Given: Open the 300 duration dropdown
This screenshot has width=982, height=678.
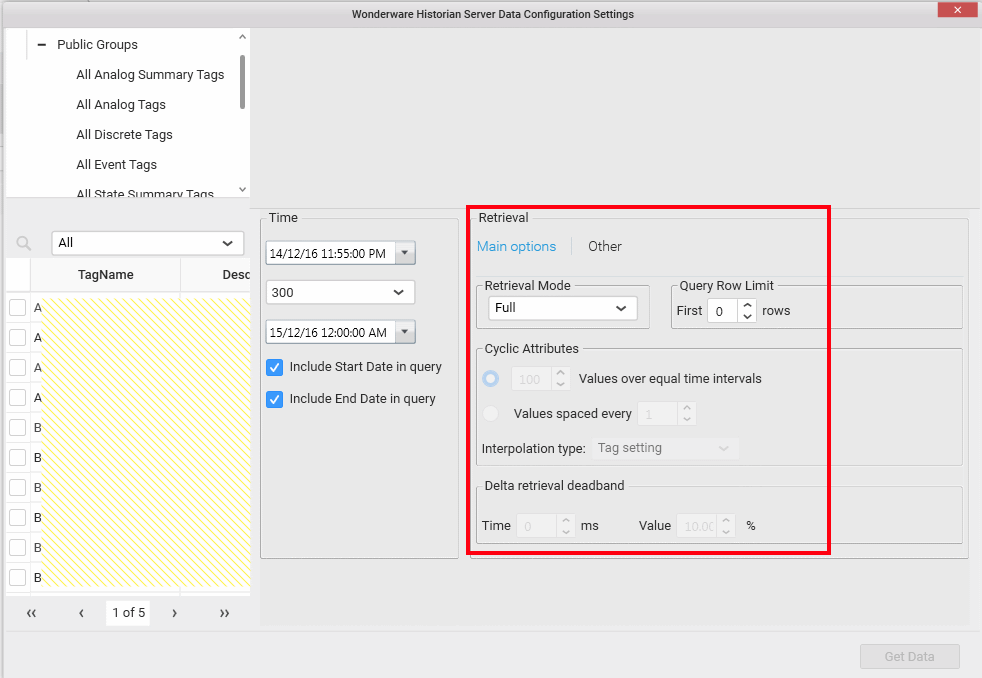Looking at the screenshot, I should [340, 292].
